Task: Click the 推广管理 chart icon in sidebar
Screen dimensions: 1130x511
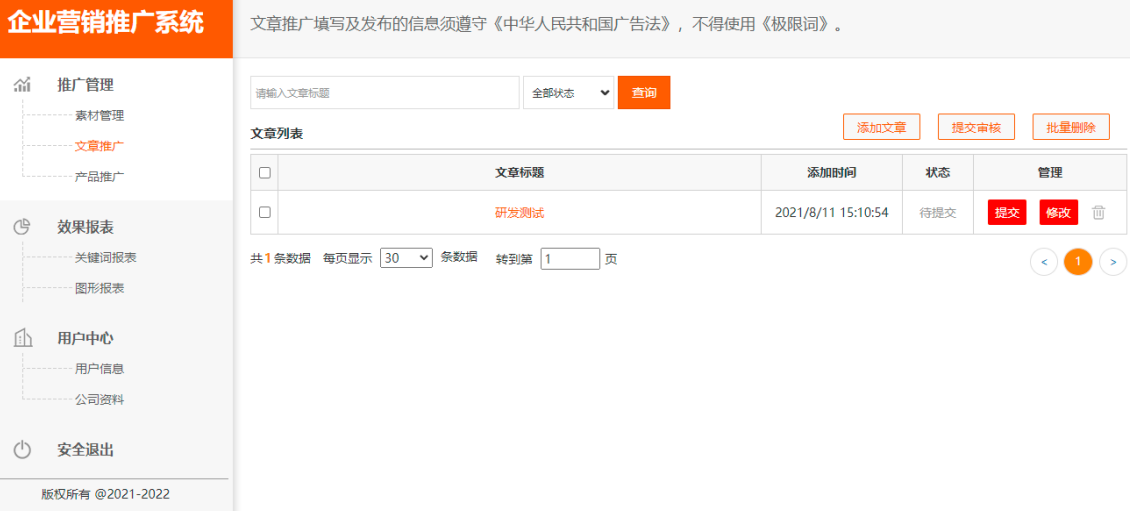Action: coord(22,85)
